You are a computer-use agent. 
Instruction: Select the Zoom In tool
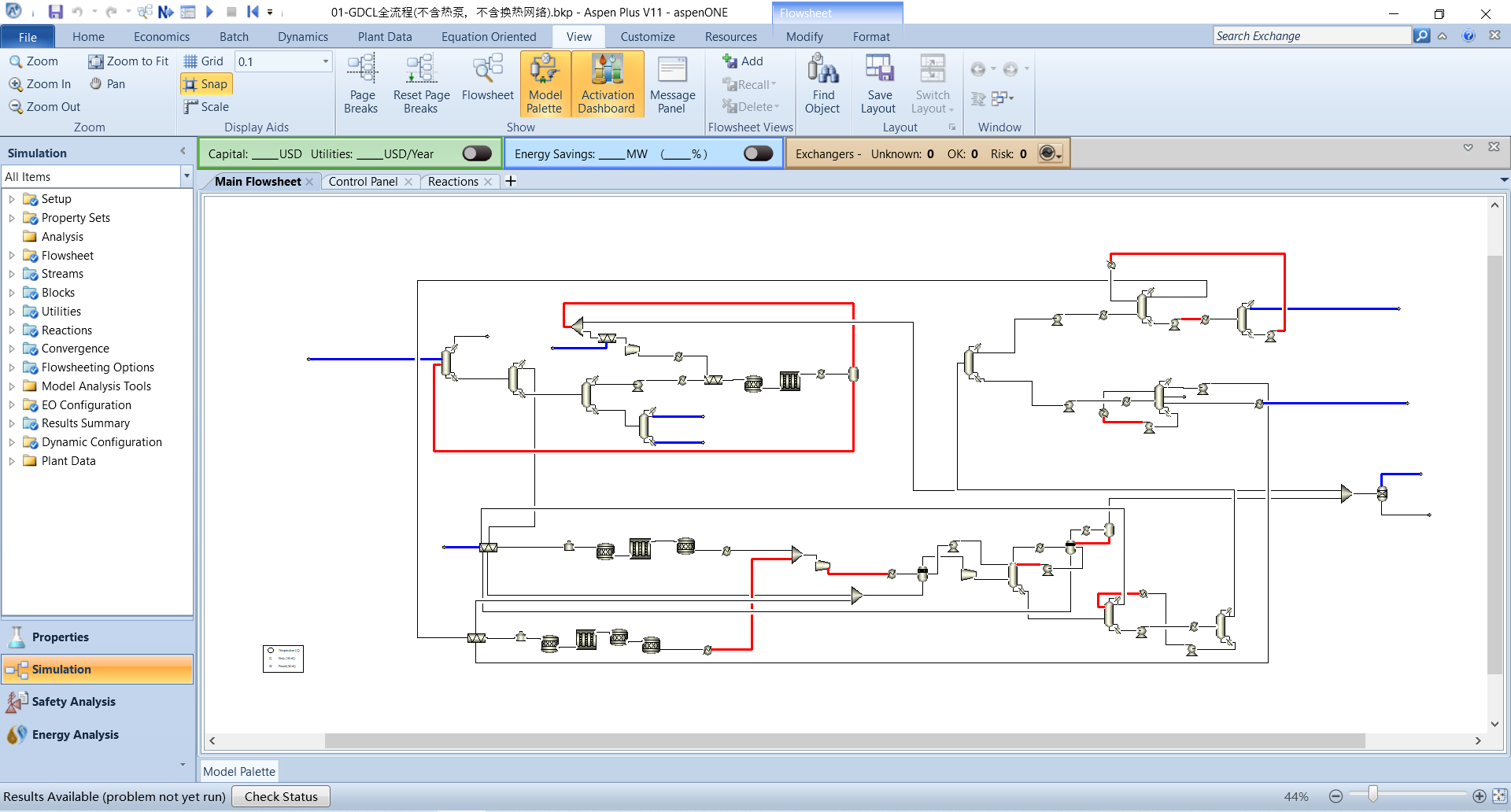[x=40, y=84]
